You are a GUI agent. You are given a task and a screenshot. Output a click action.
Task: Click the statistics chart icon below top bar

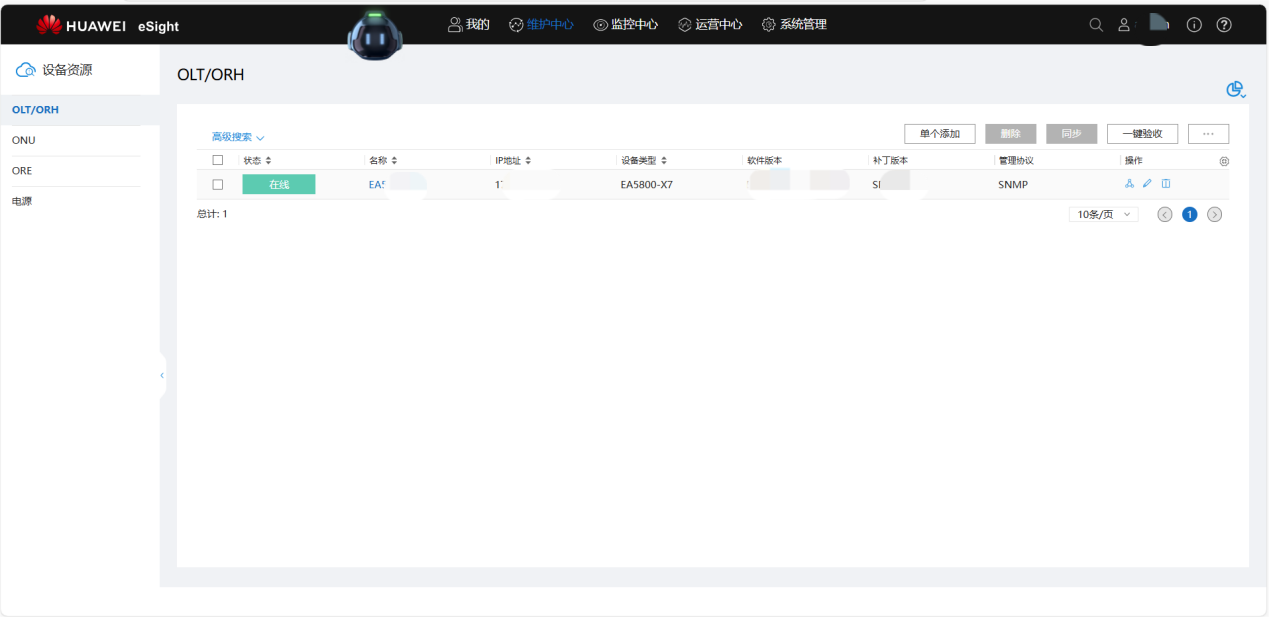tap(1234, 89)
